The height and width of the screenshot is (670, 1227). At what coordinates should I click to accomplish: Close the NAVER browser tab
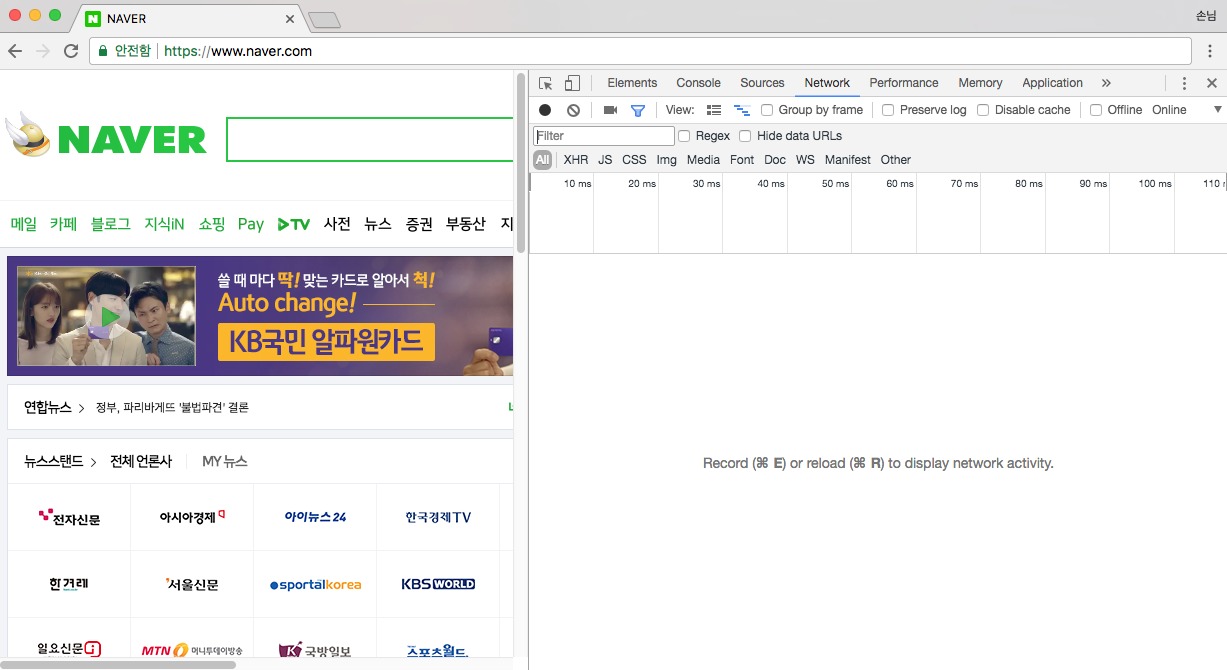(x=290, y=19)
